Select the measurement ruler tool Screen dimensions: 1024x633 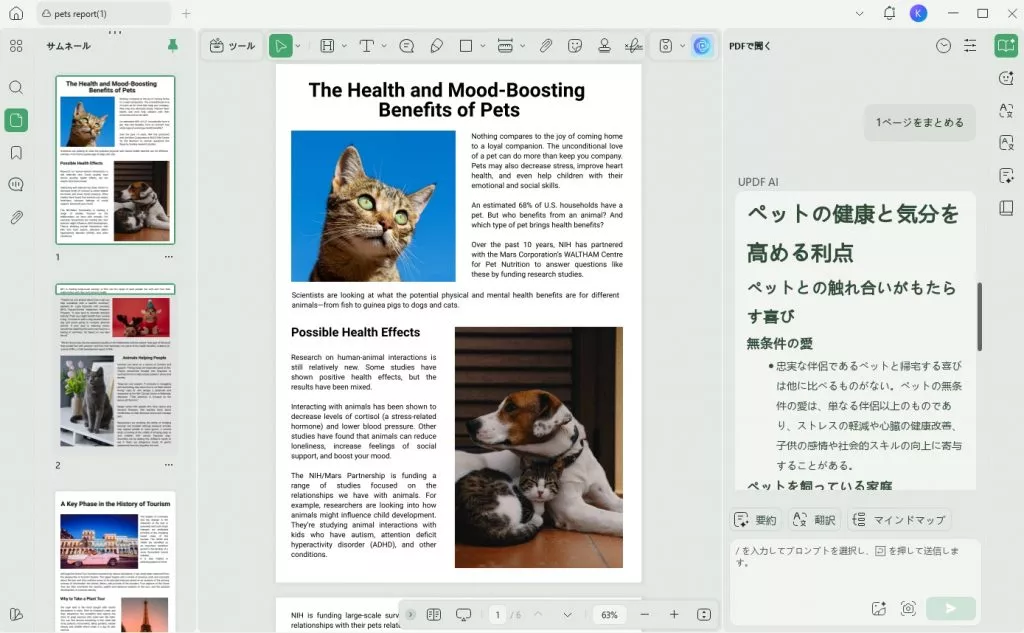(x=505, y=46)
